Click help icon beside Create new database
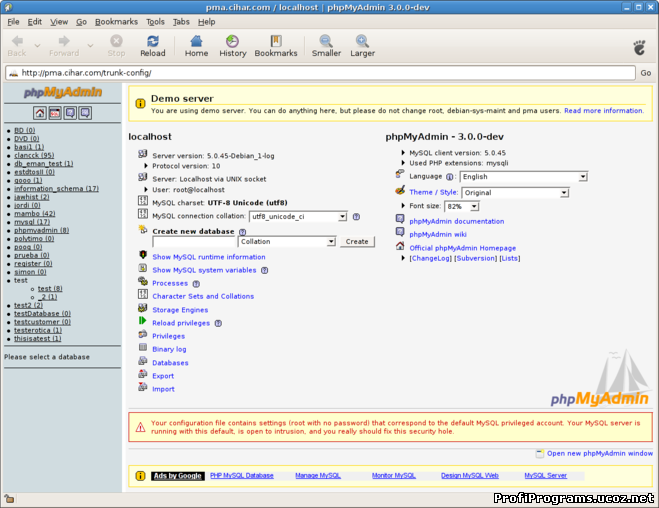This screenshot has width=659, height=508. [x=243, y=232]
